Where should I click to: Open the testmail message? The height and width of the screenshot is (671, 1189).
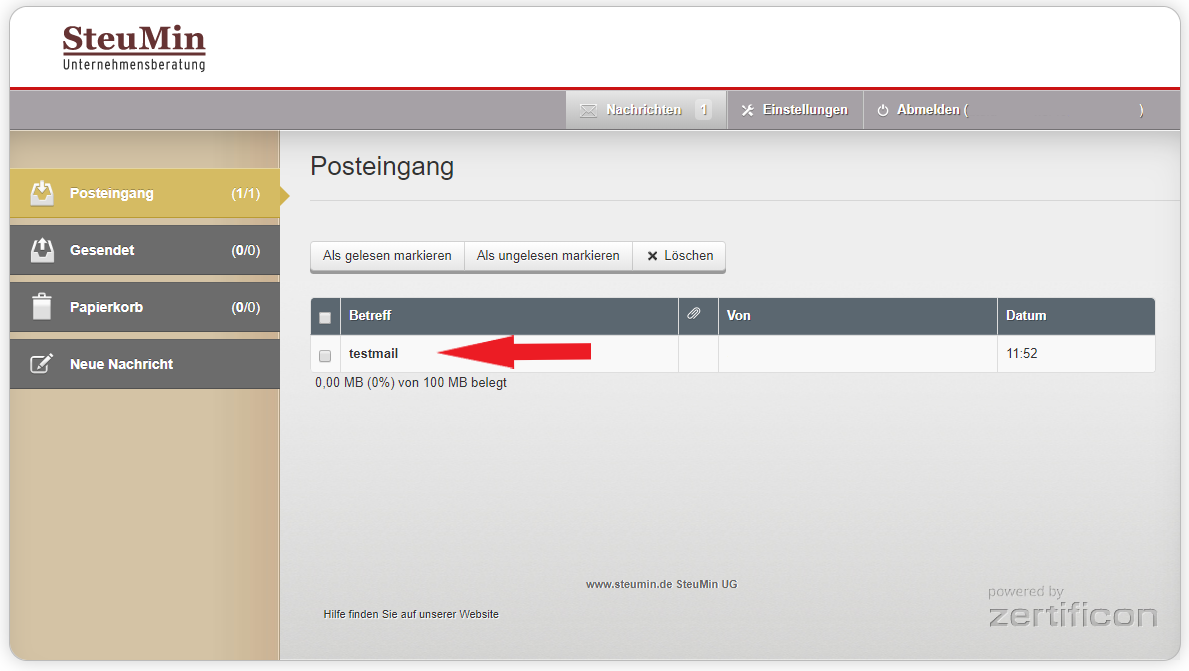[x=373, y=353]
